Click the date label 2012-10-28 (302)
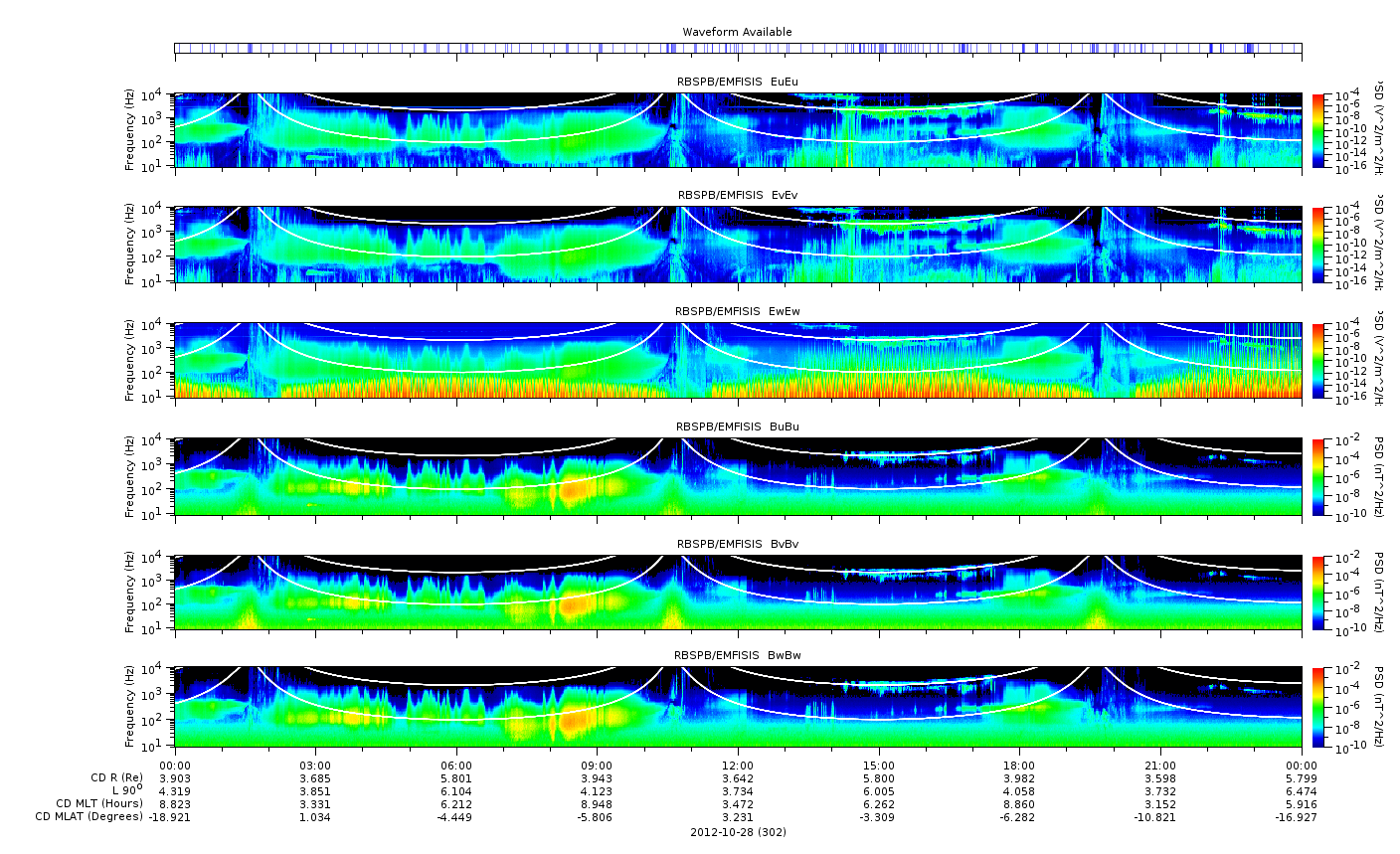This screenshot has height=854, width=1400. click(737, 832)
